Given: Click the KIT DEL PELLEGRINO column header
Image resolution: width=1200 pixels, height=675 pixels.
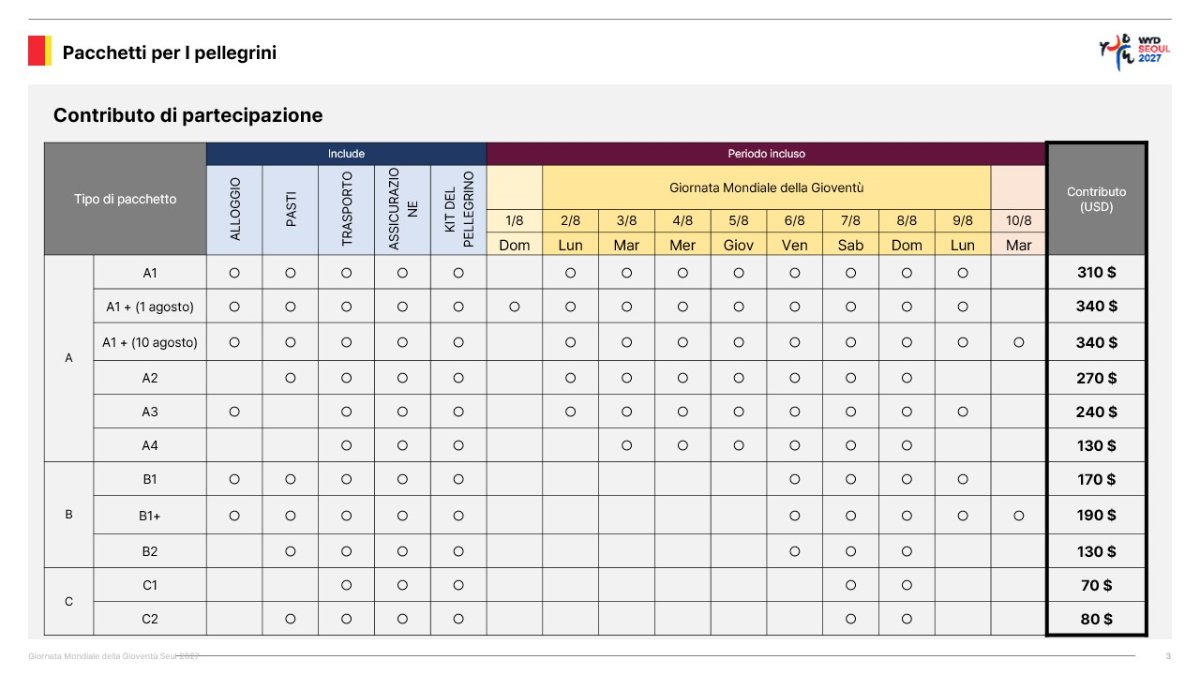Looking at the screenshot, I should [458, 209].
